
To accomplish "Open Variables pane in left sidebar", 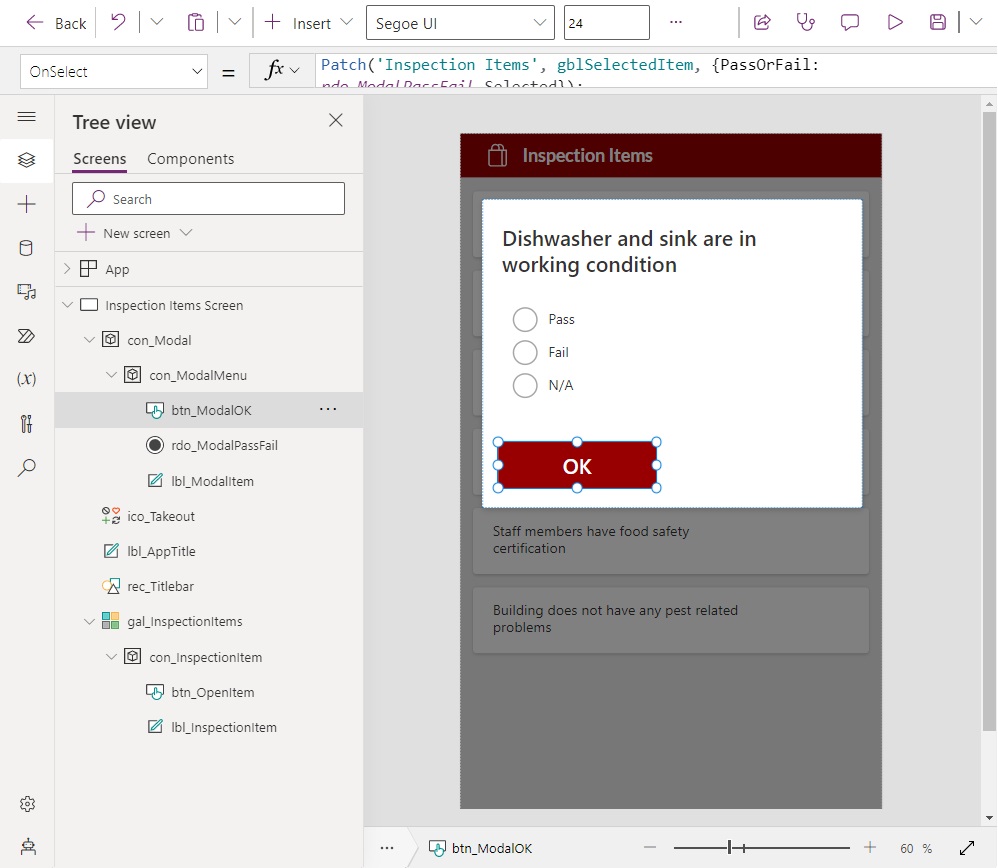I will [x=26, y=379].
